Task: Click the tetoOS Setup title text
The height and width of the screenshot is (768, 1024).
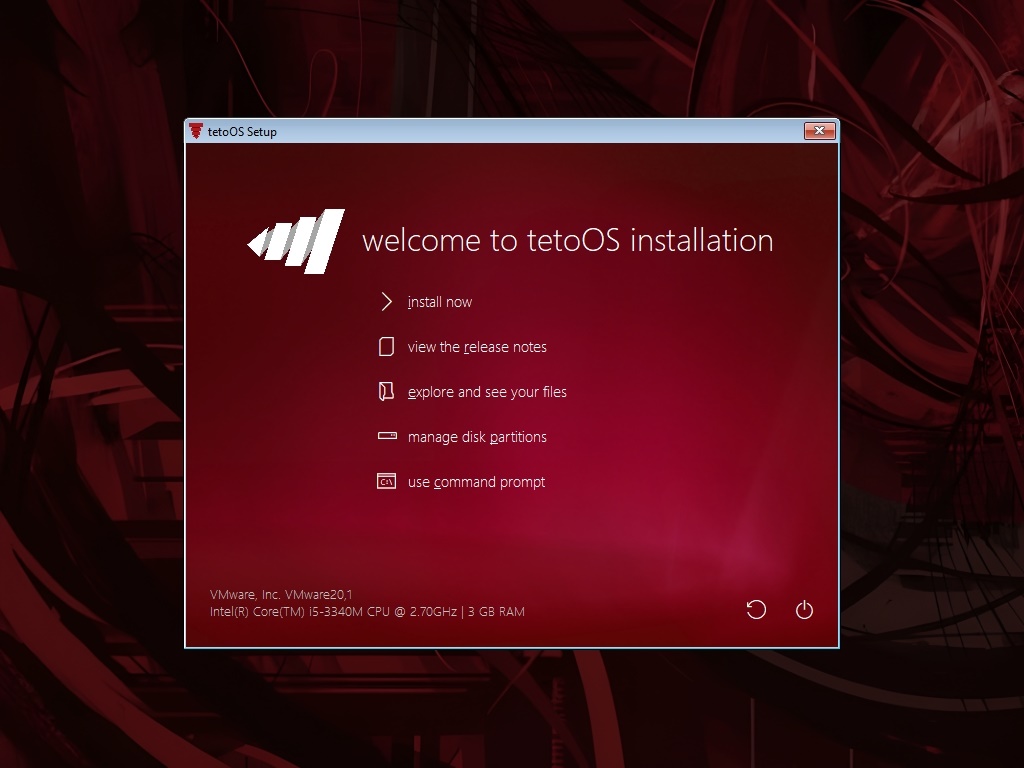Action: coord(242,132)
